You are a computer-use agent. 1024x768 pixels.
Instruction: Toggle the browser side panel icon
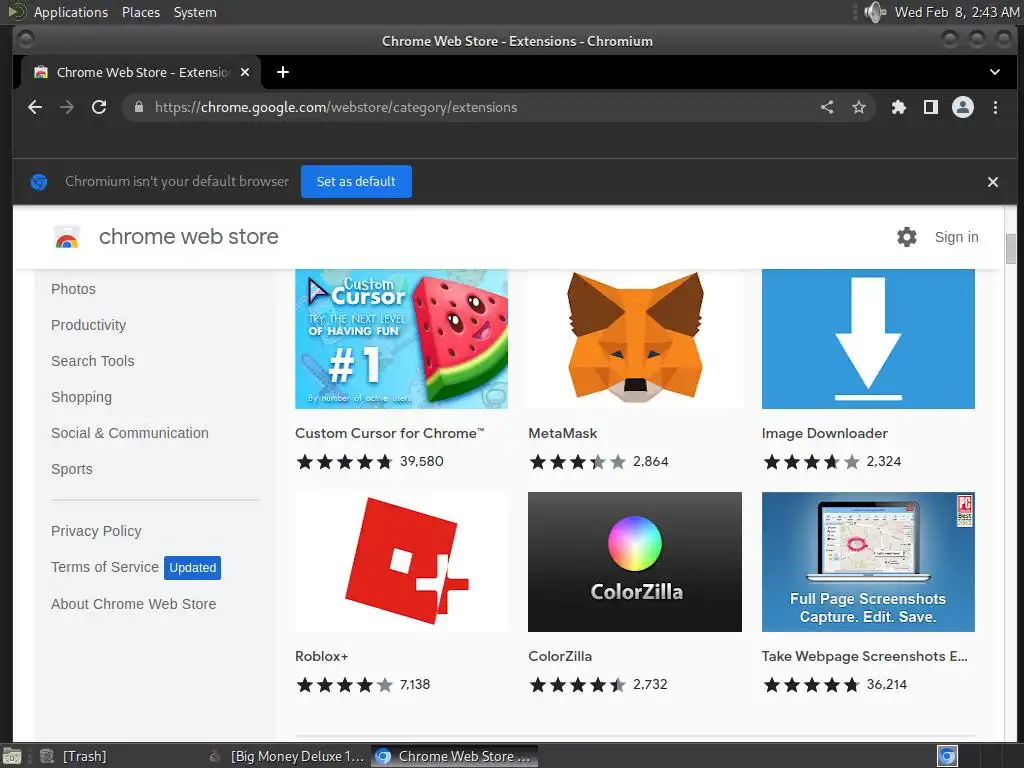pos(931,107)
